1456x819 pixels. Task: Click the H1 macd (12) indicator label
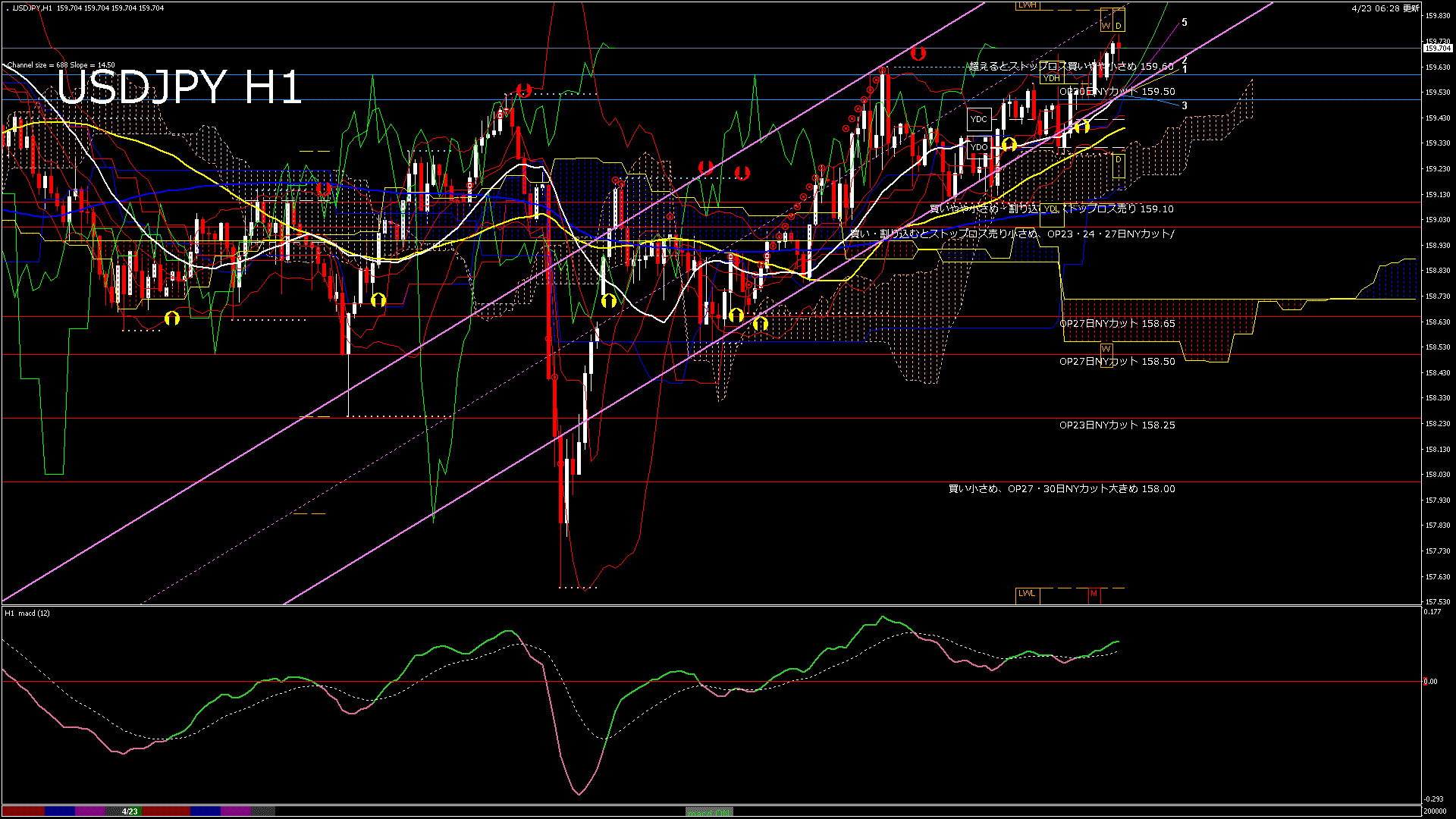[27, 613]
